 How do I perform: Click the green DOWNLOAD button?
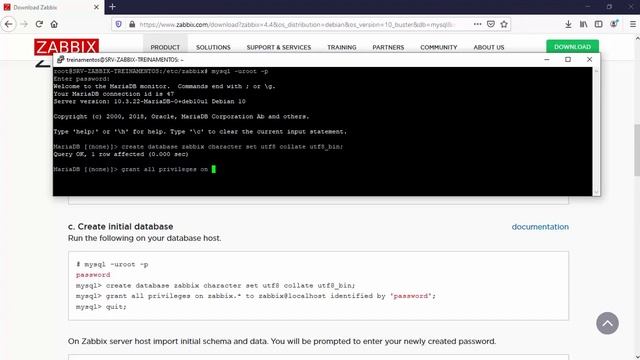point(572,47)
